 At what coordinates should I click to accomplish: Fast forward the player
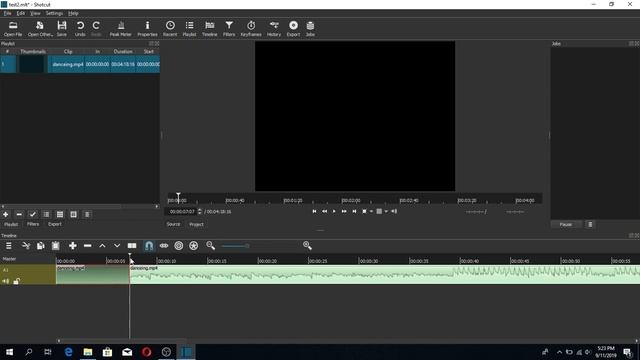344,211
